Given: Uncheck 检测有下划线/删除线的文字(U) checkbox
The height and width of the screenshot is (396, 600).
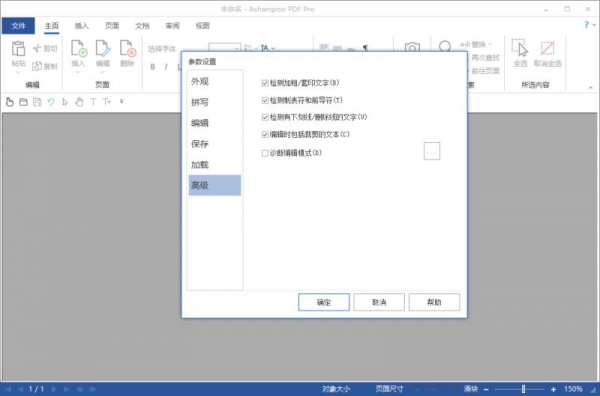Looking at the screenshot, I should 265,117.
